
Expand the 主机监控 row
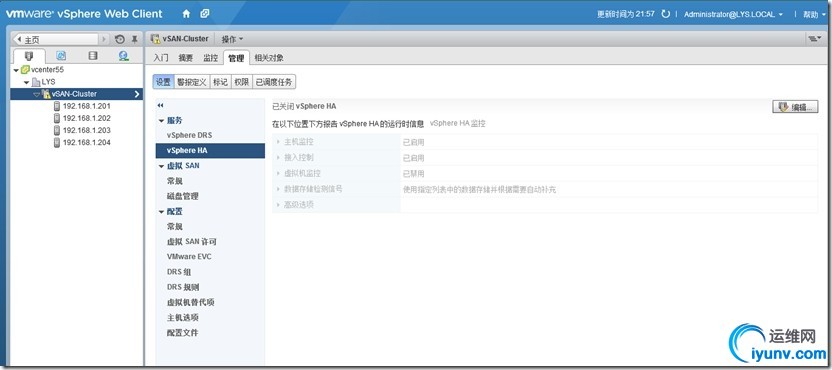[279, 142]
